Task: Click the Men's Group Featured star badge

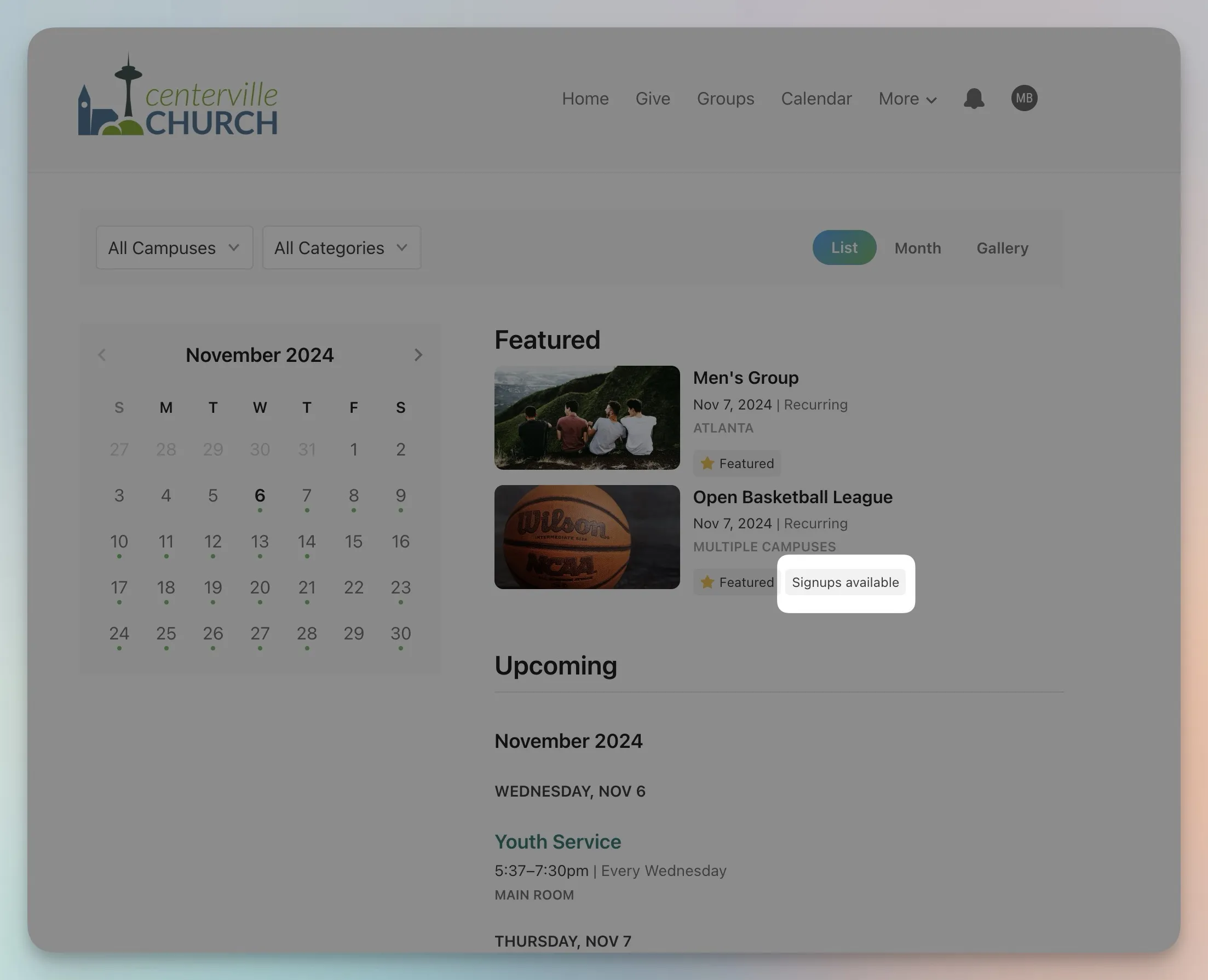Action: [737, 464]
